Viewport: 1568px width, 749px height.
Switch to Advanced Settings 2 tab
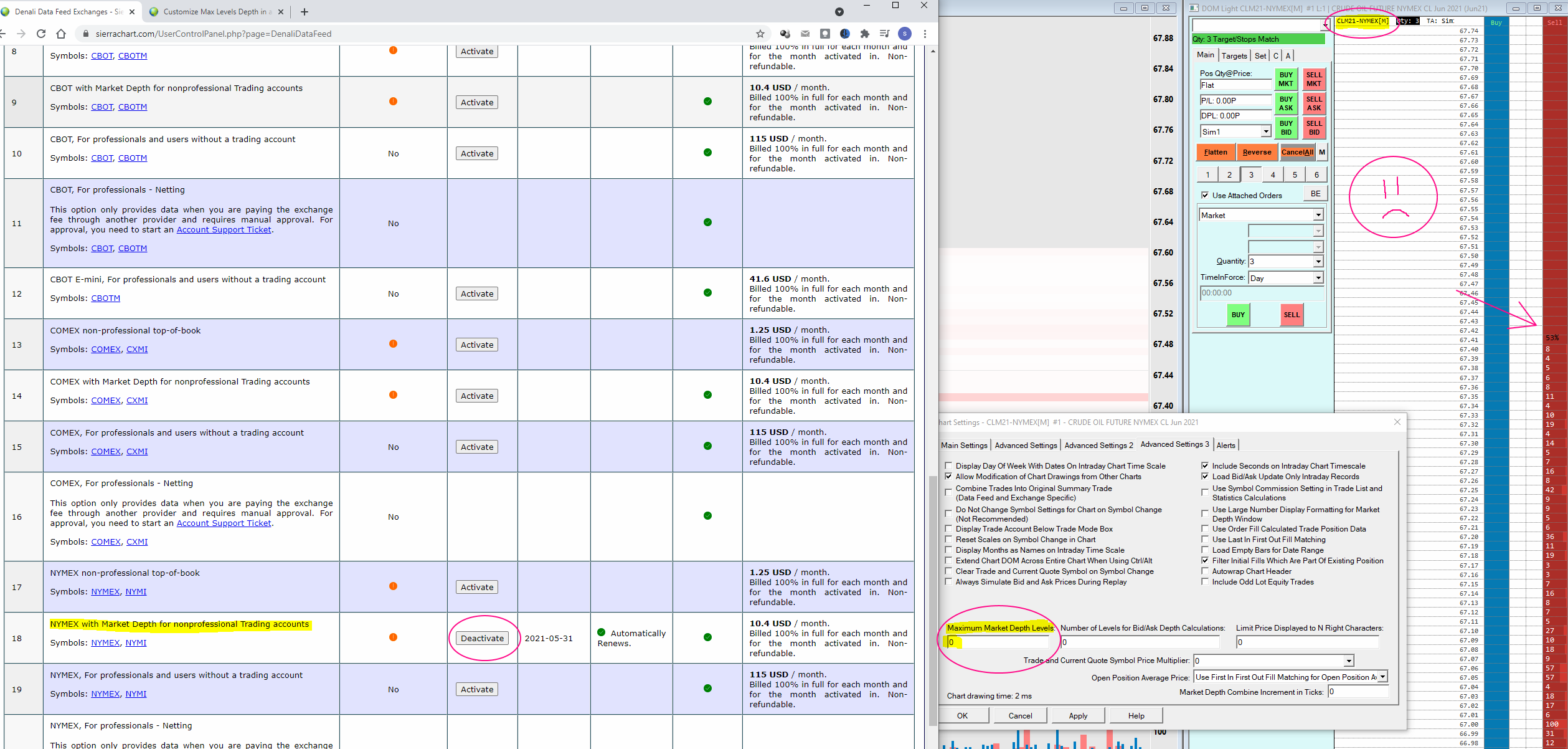tap(1098, 445)
